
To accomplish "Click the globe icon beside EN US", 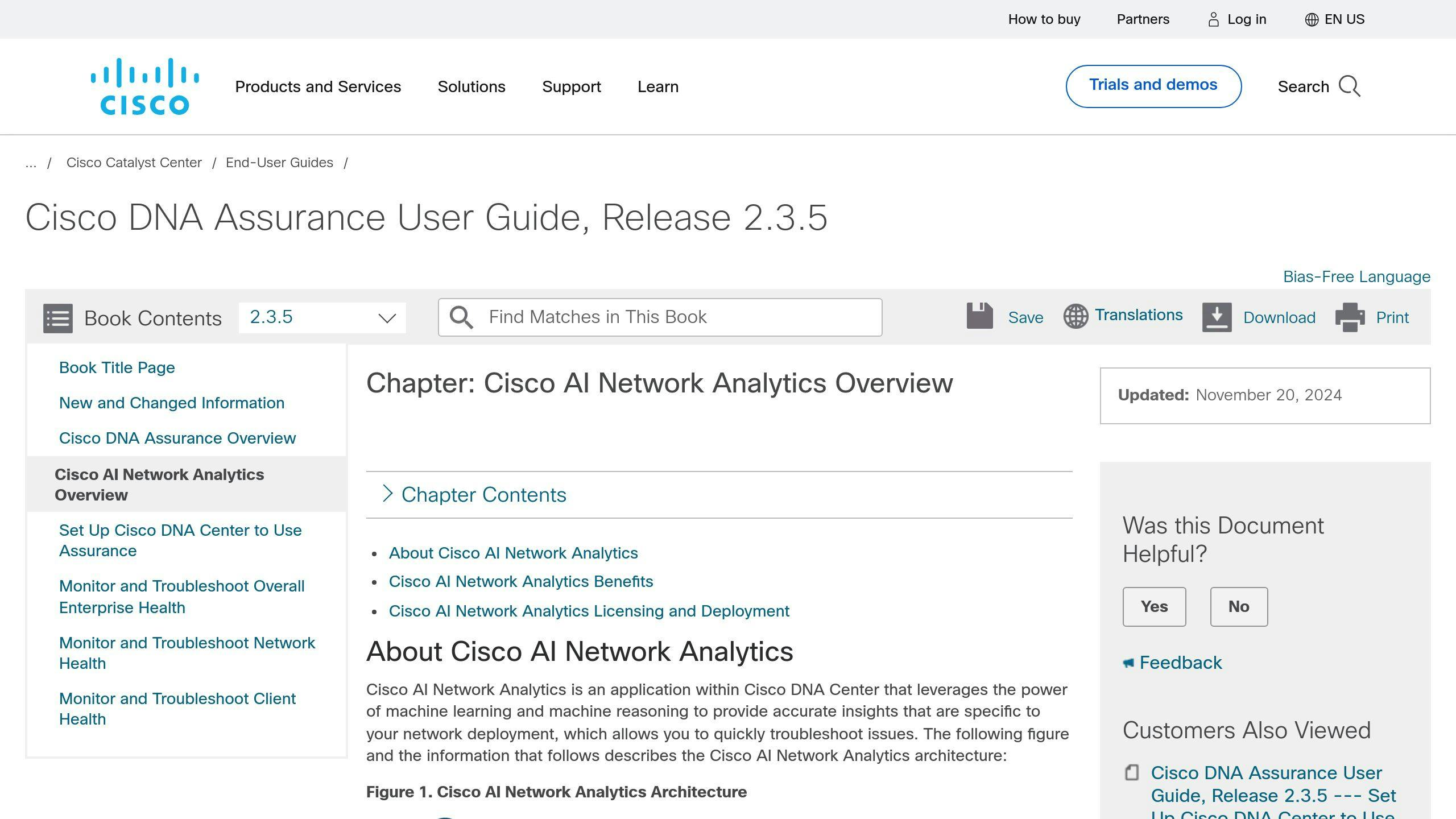I will (1312, 19).
